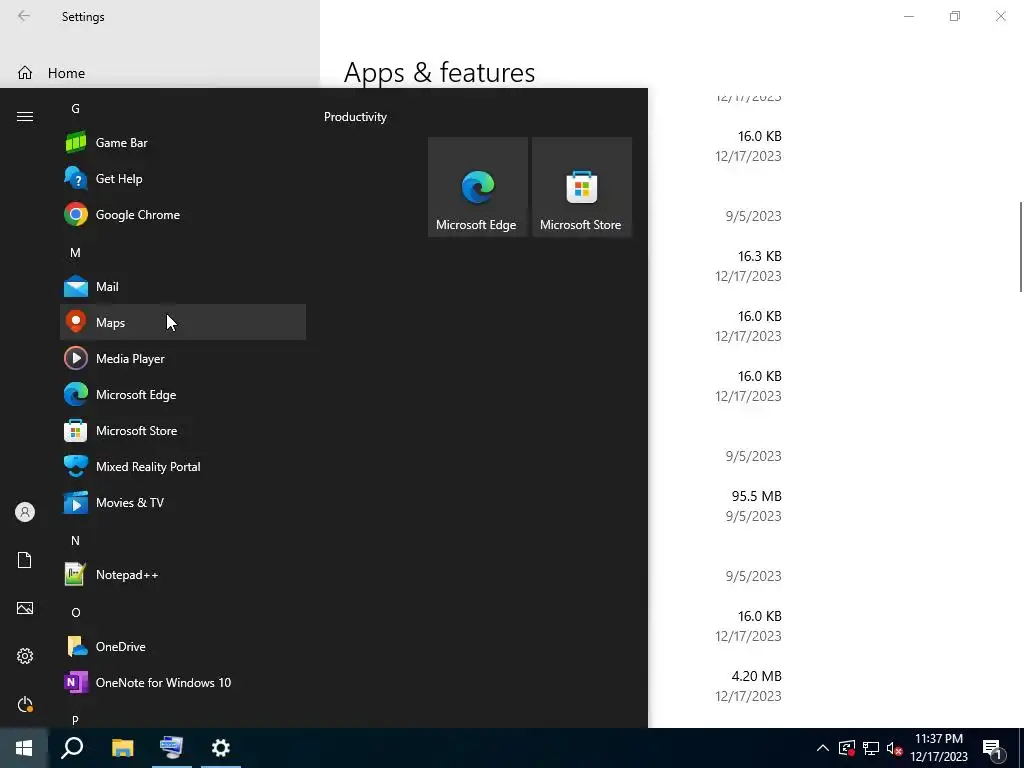This screenshot has width=1024, height=768.
Task: Click the Windows Start button
Action: point(24,748)
